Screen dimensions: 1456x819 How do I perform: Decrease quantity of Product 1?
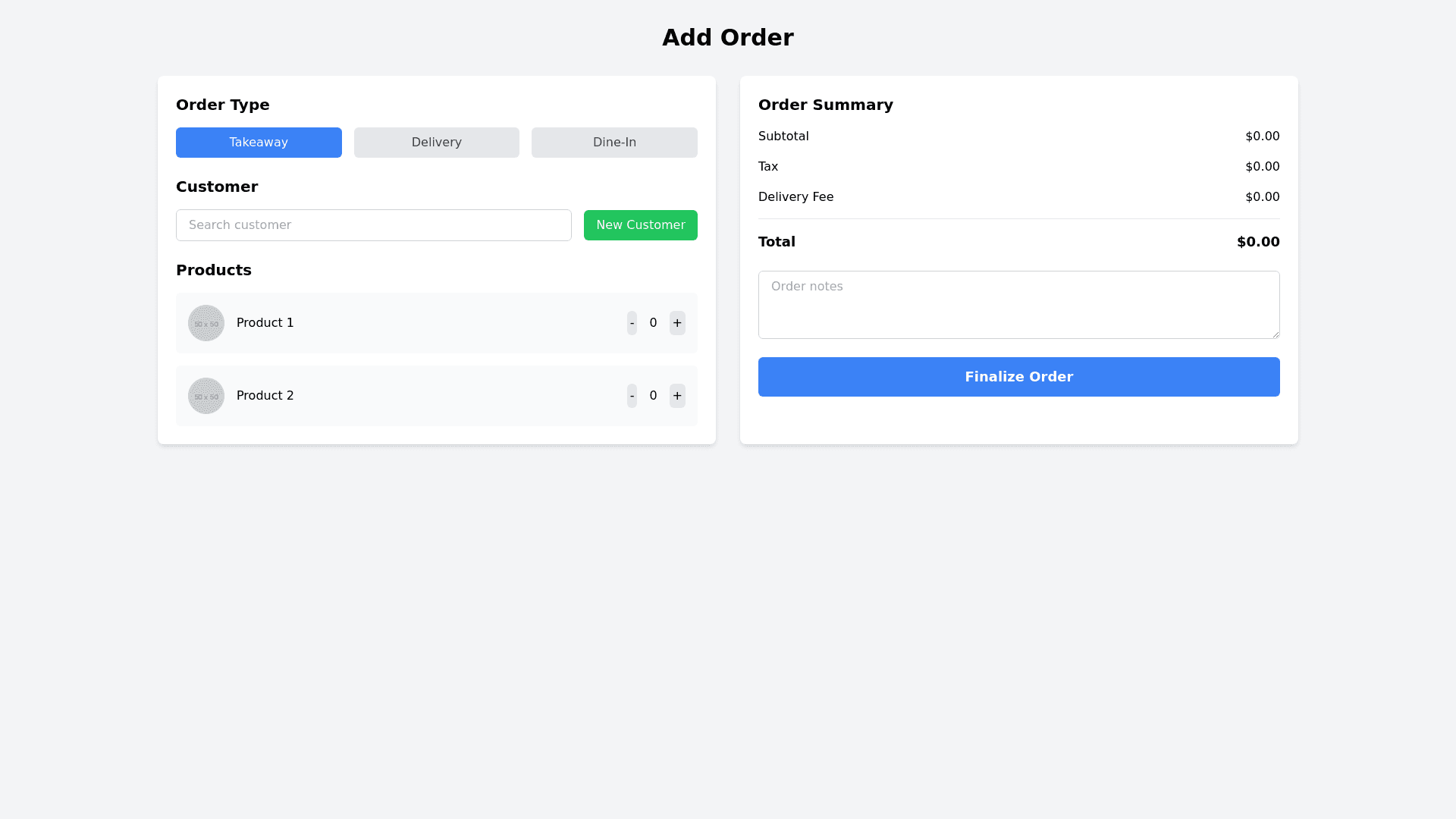(632, 322)
